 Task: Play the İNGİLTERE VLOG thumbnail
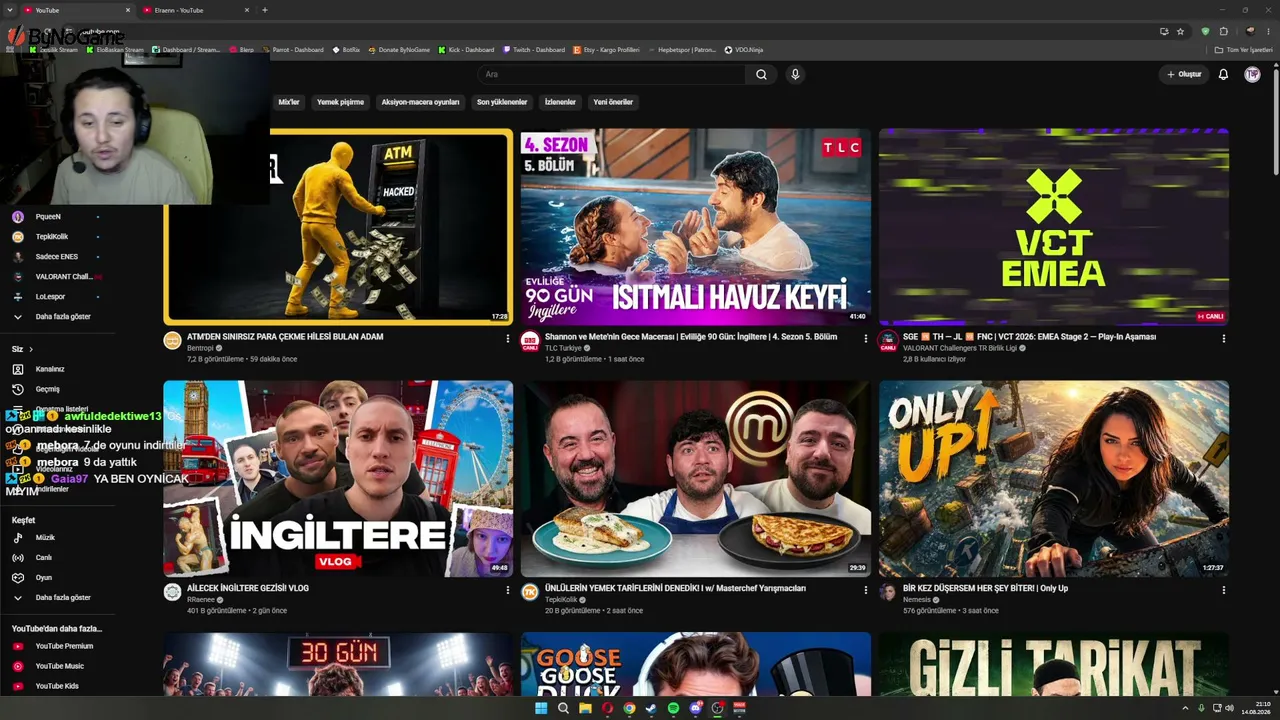(339, 478)
